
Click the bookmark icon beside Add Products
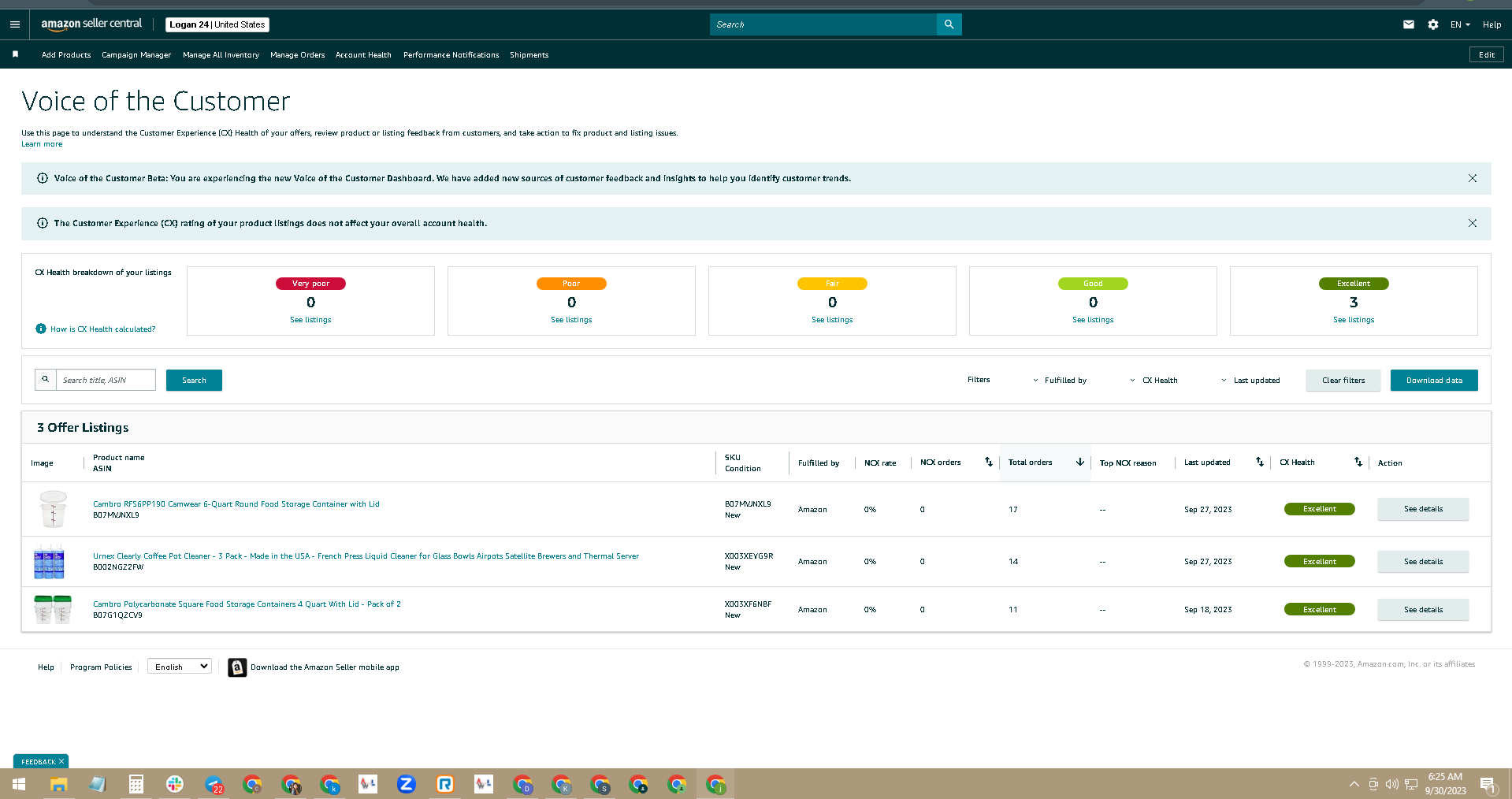[x=15, y=54]
